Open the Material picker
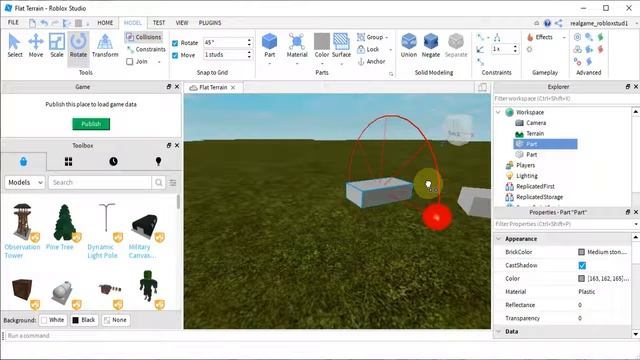 (297, 46)
